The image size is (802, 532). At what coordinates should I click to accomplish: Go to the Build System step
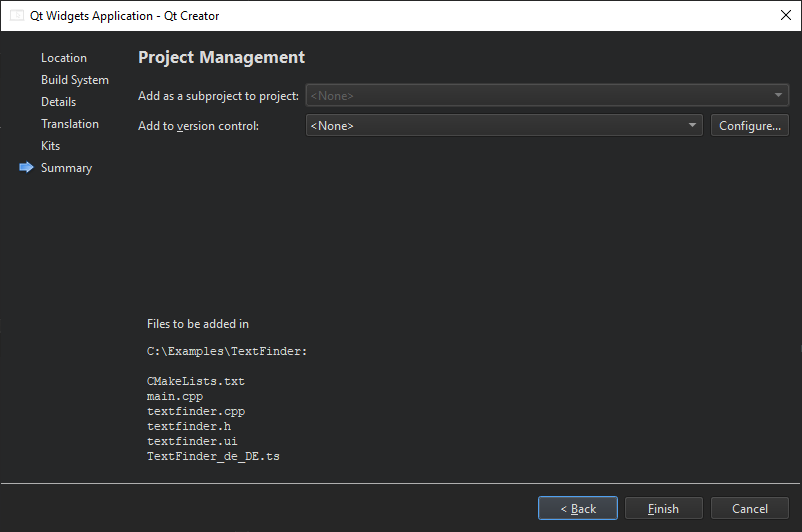pos(75,80)
